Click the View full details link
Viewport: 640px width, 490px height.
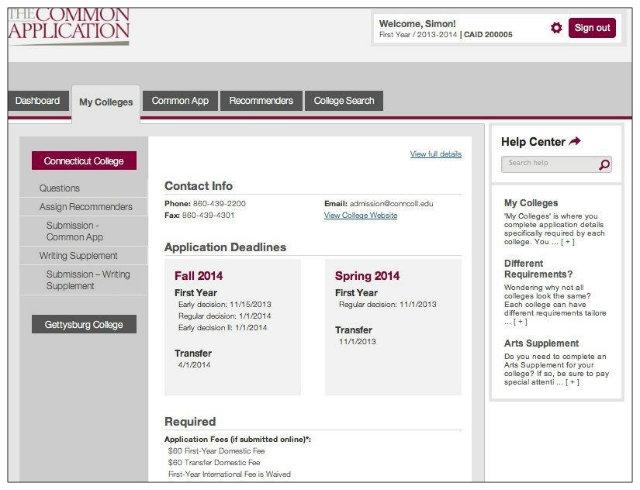(436, 154)
